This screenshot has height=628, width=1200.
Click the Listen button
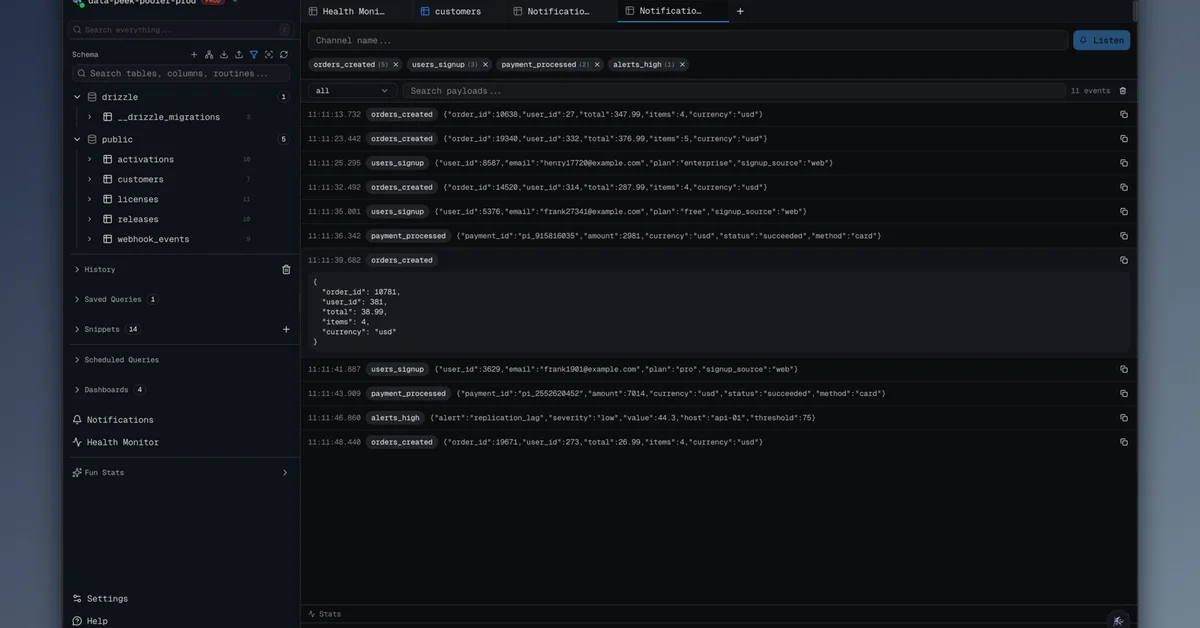pyautogui.click(x=1101, y=40)
